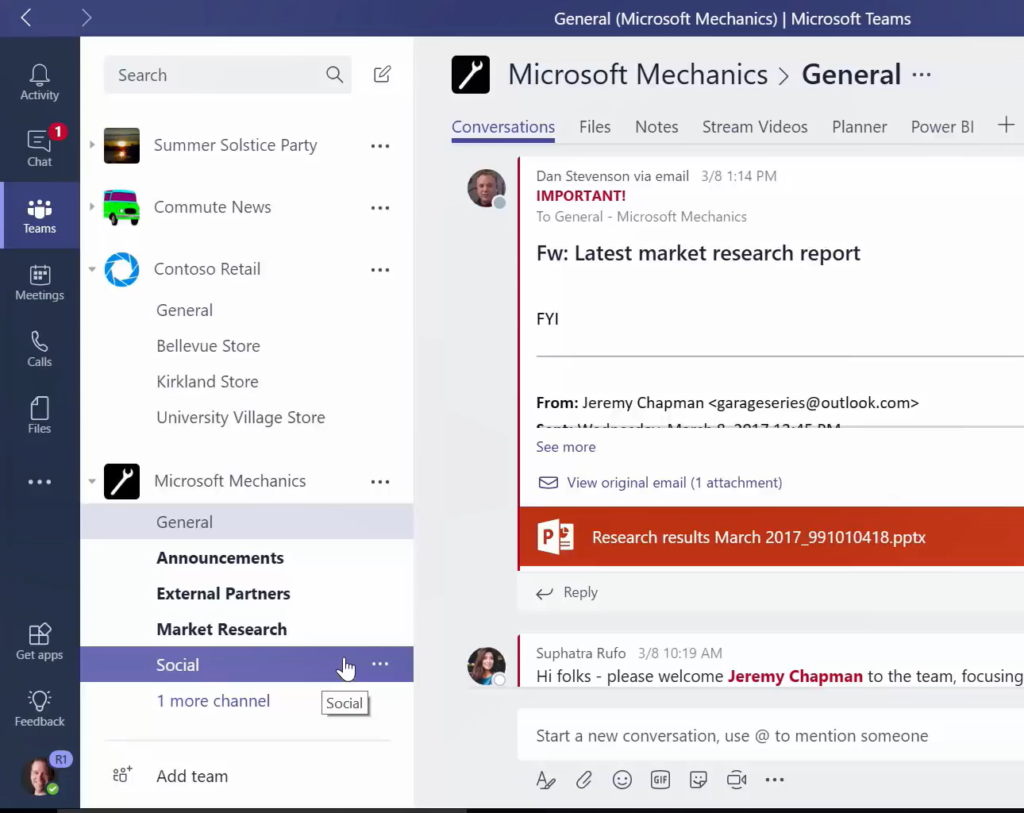Open the user profile avatar

(40, 776)
